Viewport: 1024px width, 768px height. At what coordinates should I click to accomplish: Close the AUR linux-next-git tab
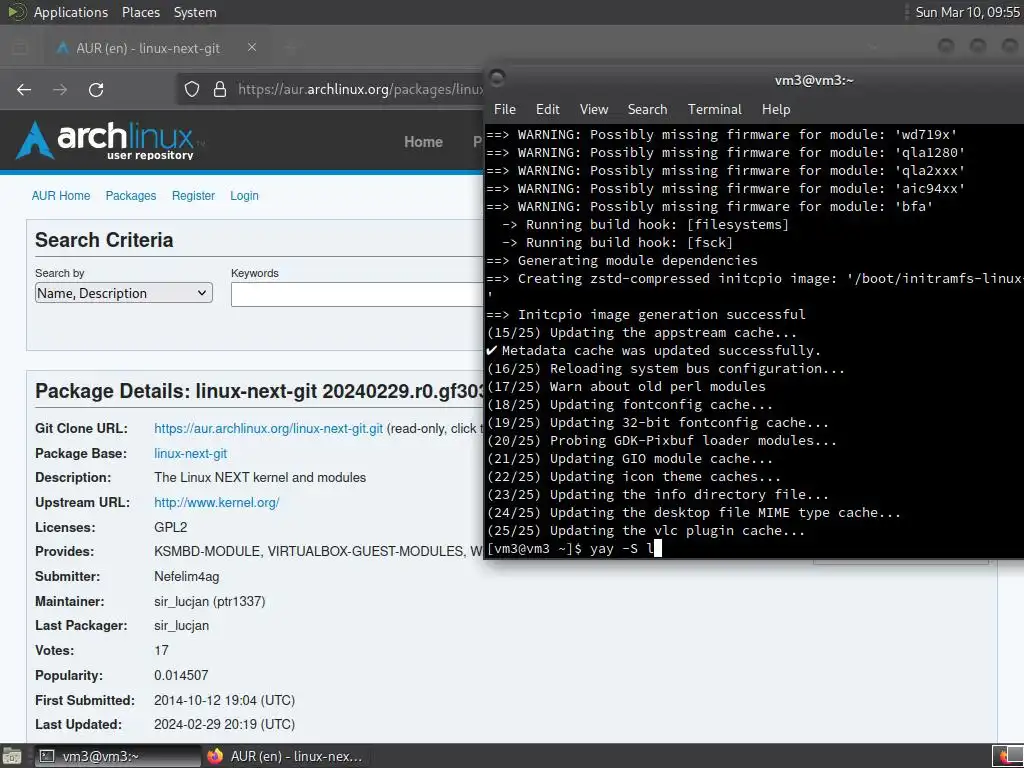[252, 47]
